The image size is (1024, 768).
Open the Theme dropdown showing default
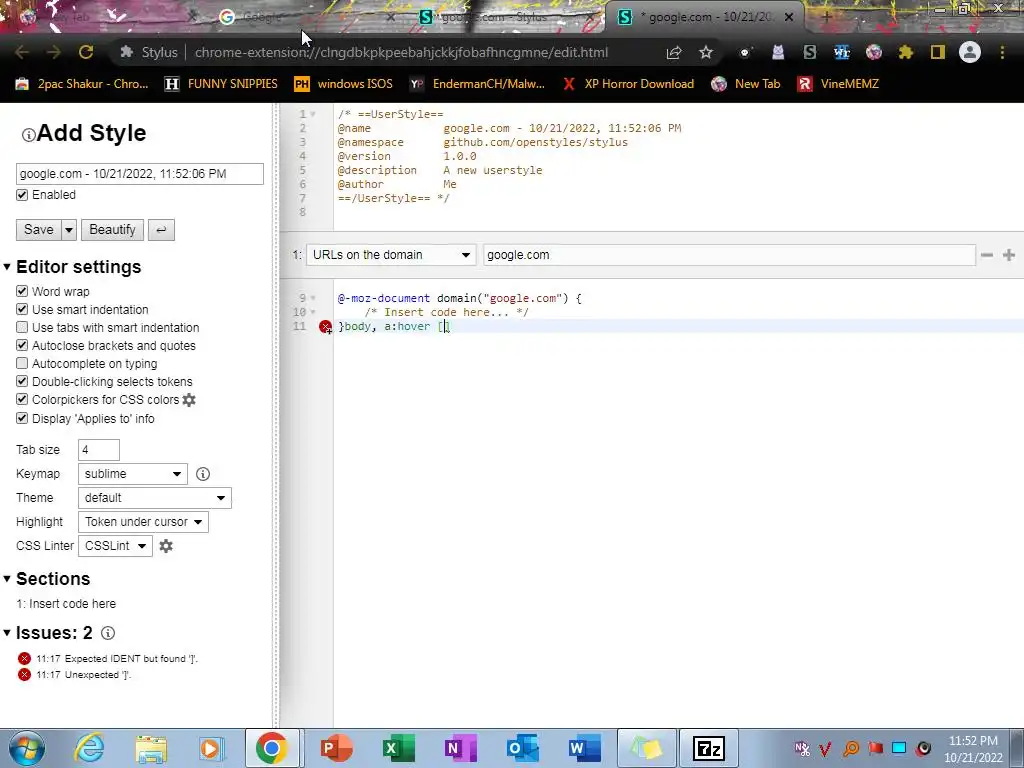pyautogui.click(x=154, y=498)
